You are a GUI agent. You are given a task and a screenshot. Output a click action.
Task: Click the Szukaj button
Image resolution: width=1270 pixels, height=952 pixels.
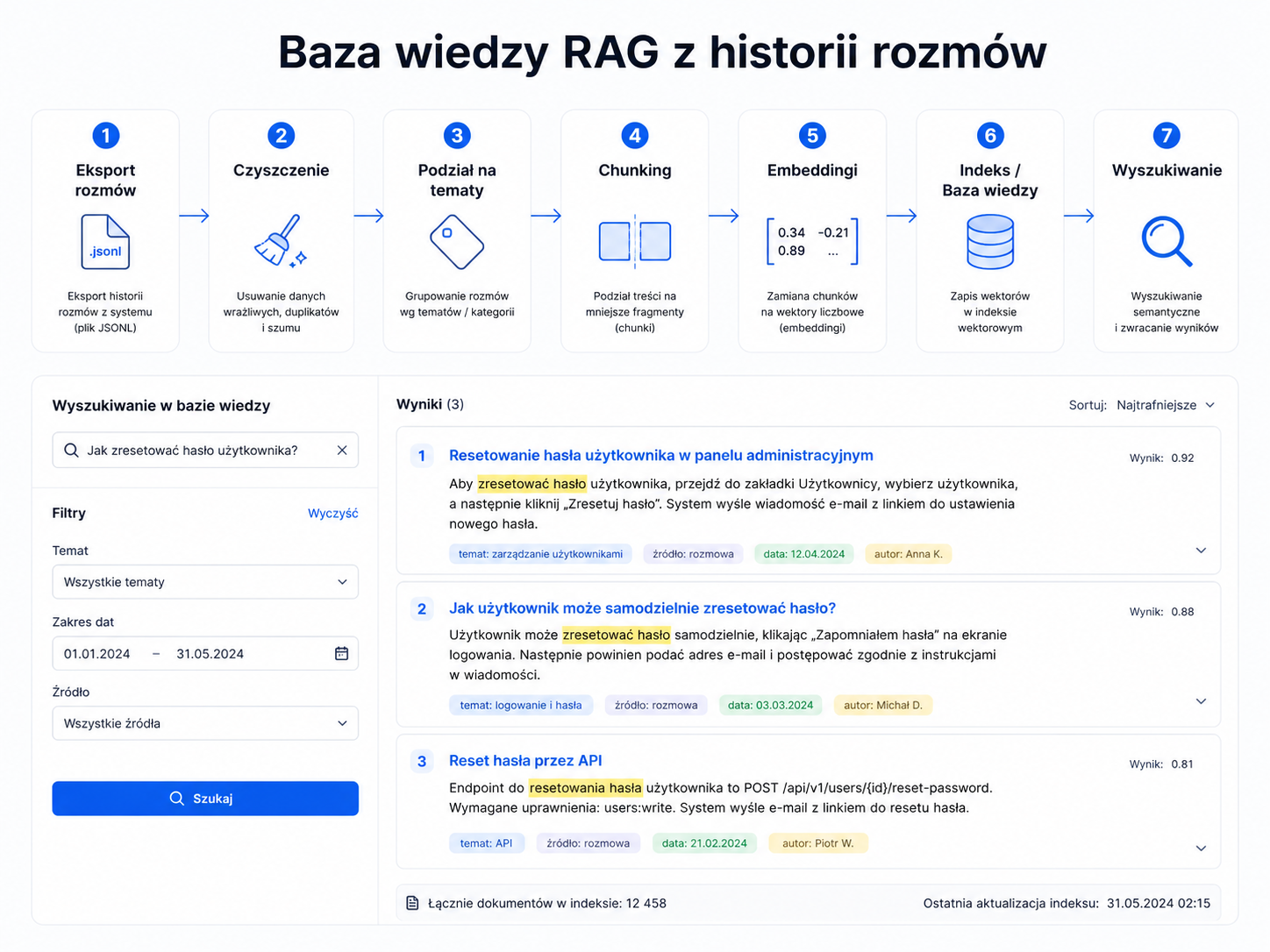coord(205,799)
